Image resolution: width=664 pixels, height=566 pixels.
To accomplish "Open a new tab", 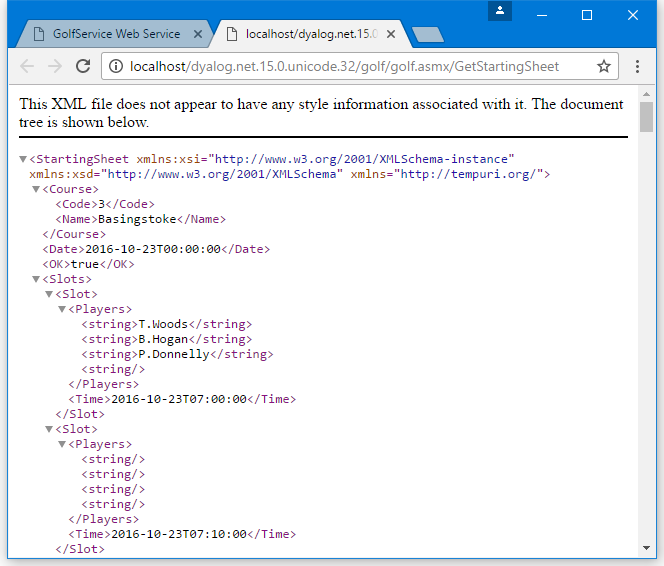I will coord(428,35).
